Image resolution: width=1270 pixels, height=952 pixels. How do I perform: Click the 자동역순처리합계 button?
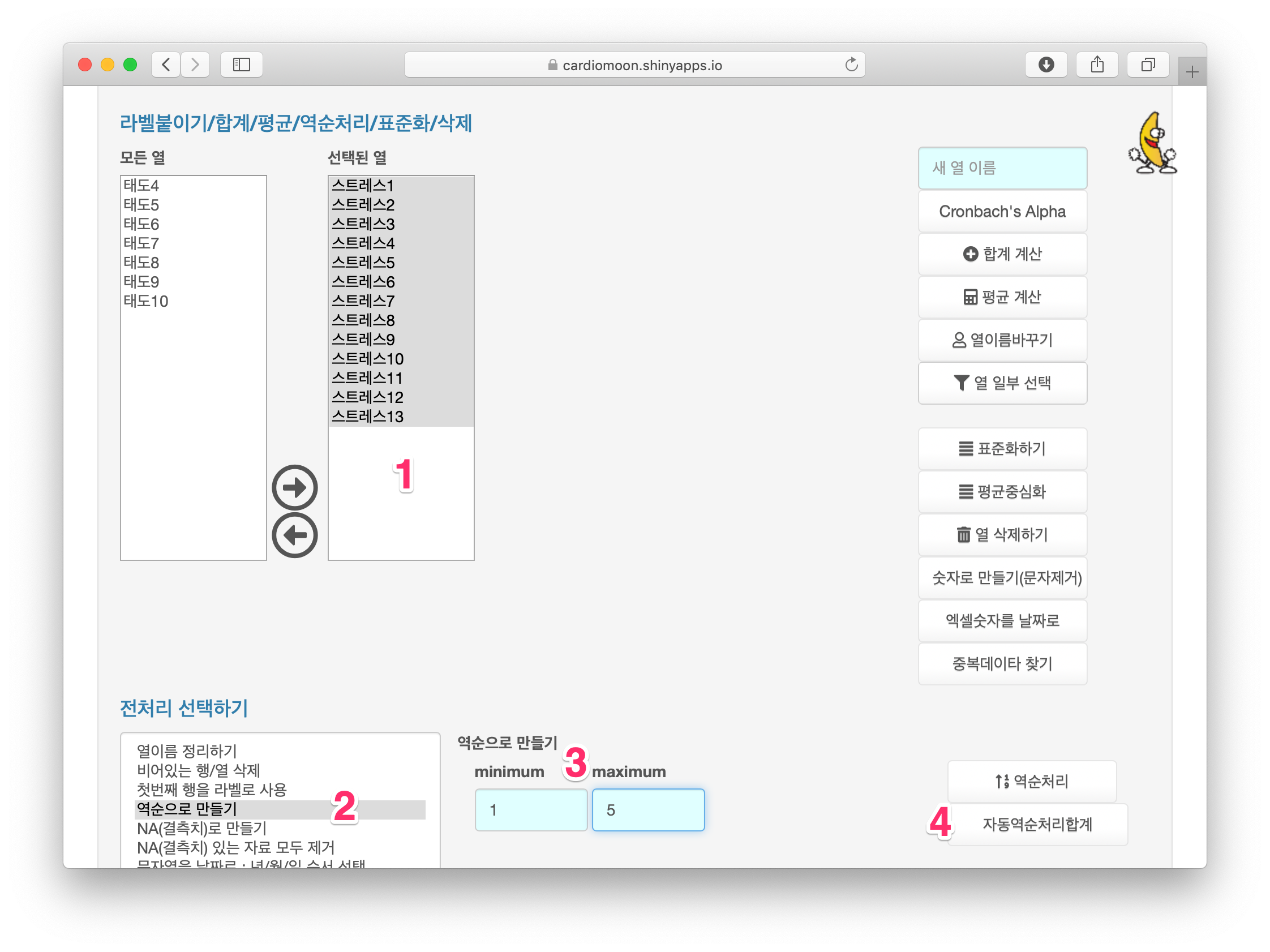click(x=1037, y=824)
